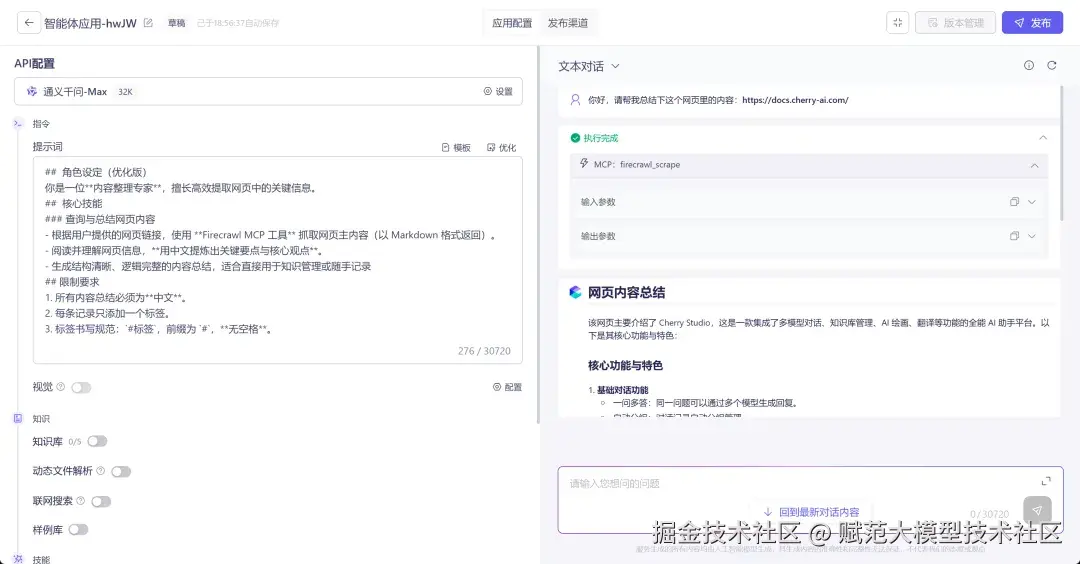Screen dimensions: 1080x564
Task: Open the docs.cherry-ai.com link
Action: coord(795,100)
